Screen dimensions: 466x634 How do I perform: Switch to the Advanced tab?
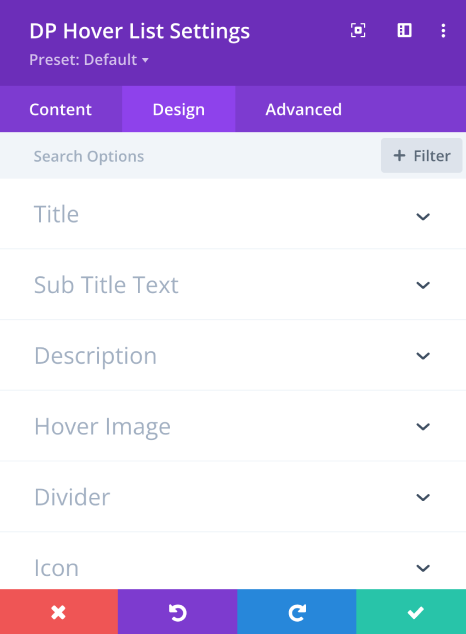[304, 109]
